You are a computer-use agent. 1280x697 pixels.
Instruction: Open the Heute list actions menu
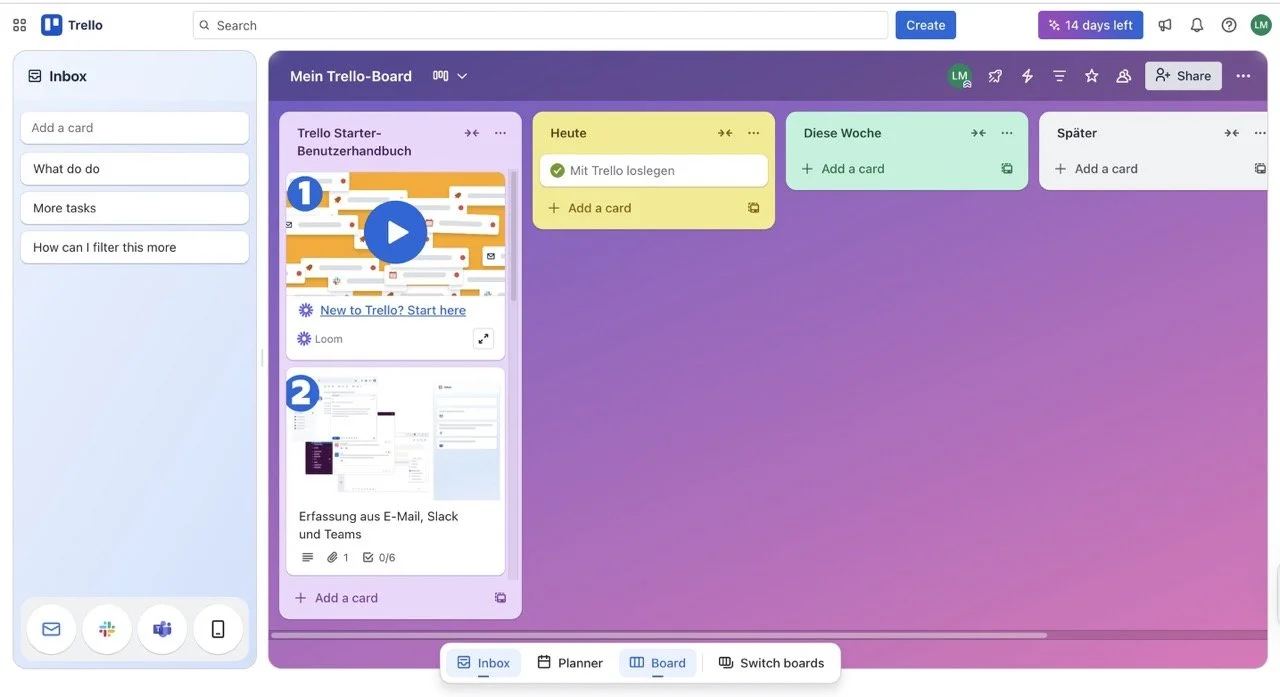click(754, 133)
